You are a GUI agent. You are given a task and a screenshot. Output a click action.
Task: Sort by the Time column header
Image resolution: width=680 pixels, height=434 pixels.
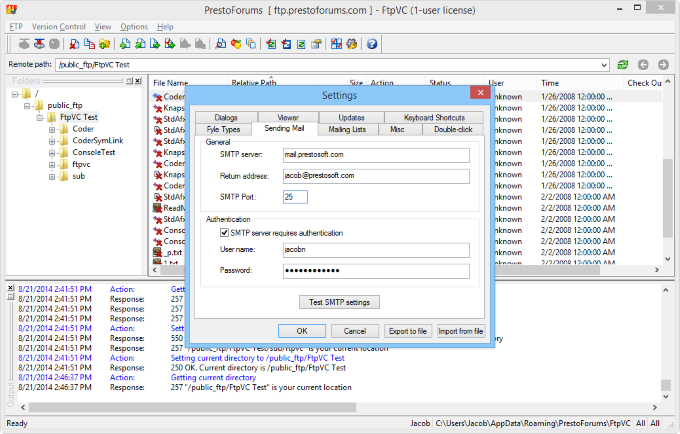tap(579, 83)
